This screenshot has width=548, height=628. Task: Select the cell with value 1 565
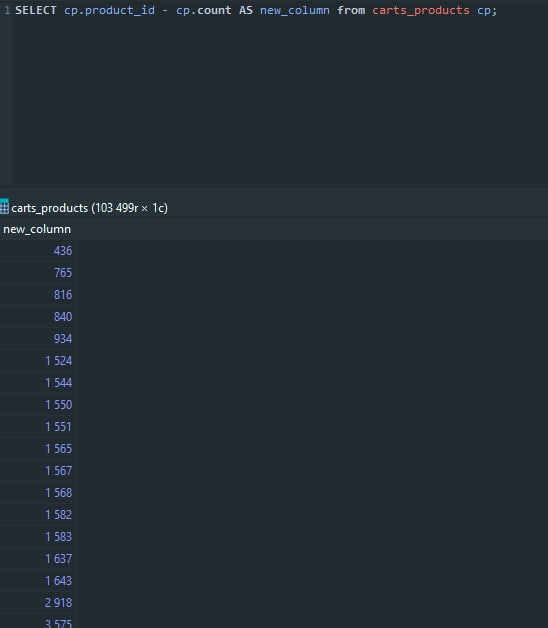click(x=38, y=449)
